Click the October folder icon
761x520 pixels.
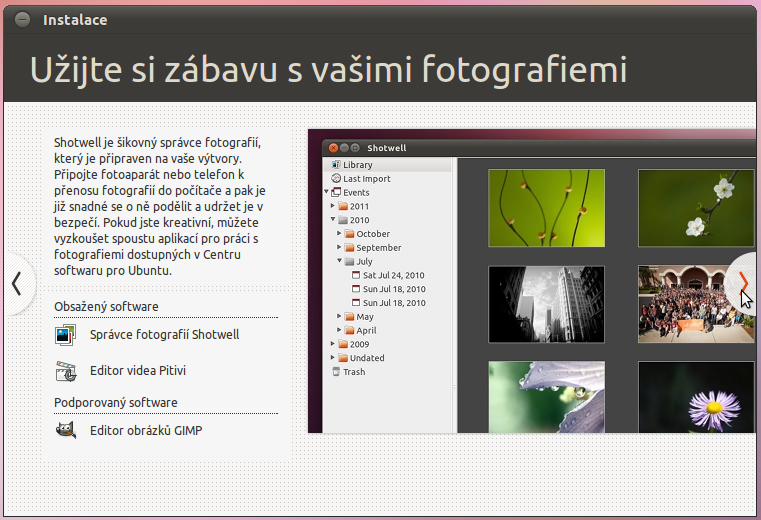pyautogui.click(x=349, y=234)
